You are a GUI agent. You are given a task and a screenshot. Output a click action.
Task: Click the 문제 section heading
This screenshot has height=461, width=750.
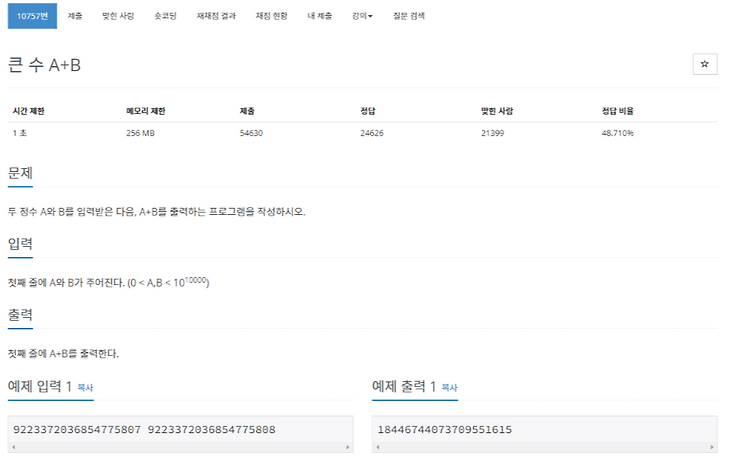click(x=20, y=173)
